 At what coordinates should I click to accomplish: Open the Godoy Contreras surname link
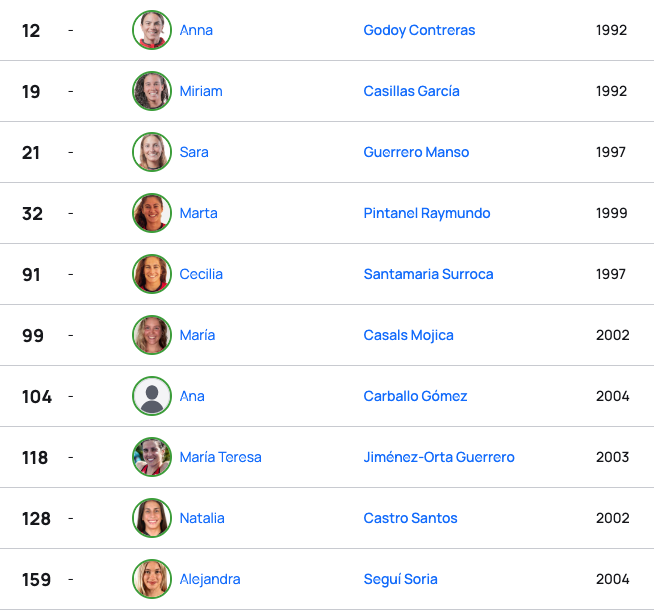[419, 30]
